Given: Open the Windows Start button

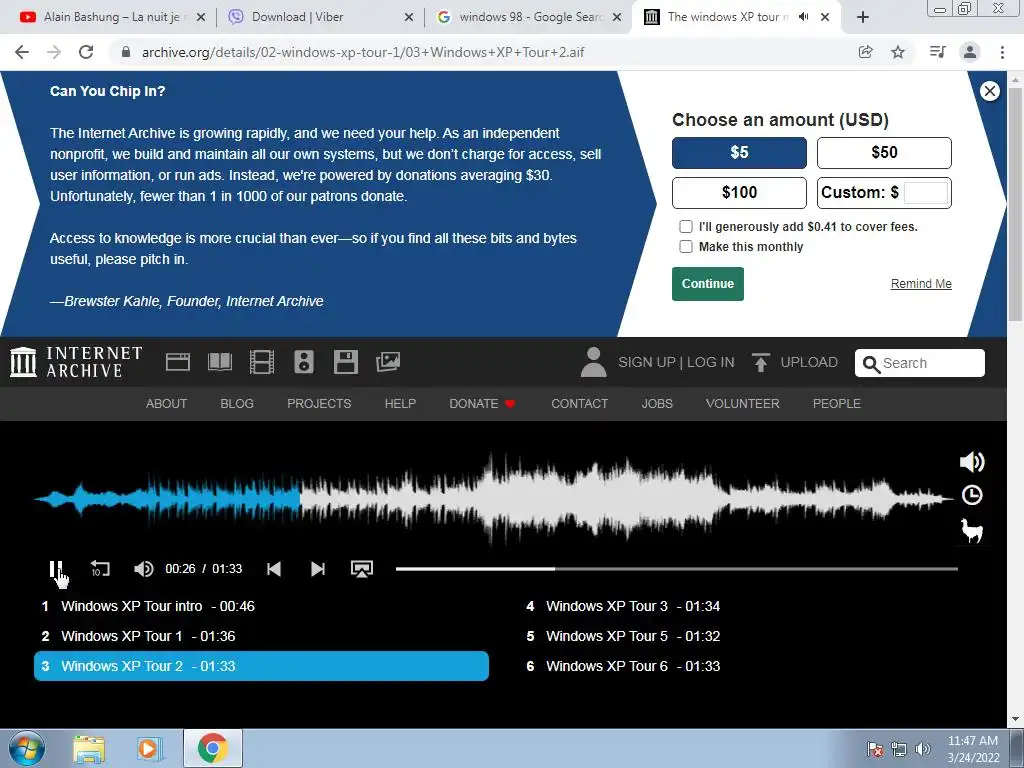Looking at the screenshot, I should point(27,748).
